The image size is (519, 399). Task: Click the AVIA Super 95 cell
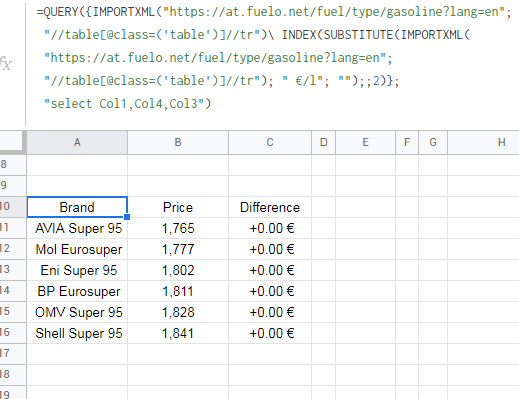coord(77,228)
